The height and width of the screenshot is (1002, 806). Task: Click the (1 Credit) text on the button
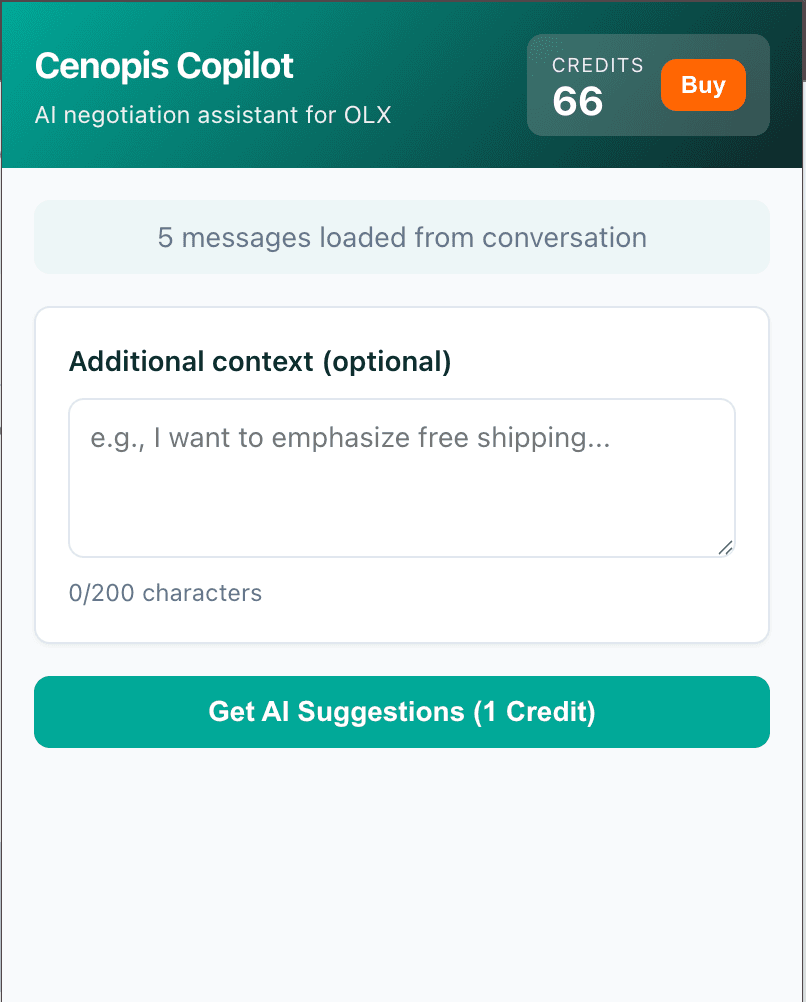[x=534, y=712]
